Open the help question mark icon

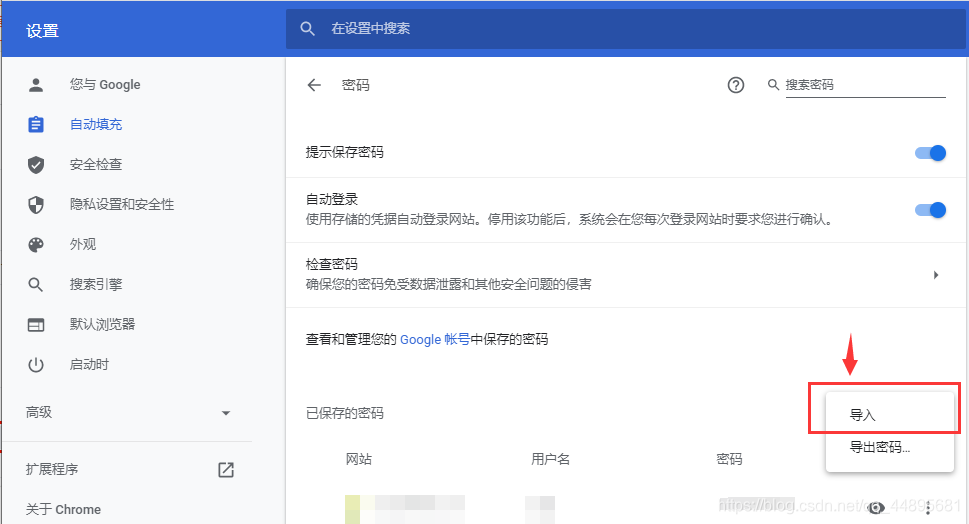tap(735, 85)
